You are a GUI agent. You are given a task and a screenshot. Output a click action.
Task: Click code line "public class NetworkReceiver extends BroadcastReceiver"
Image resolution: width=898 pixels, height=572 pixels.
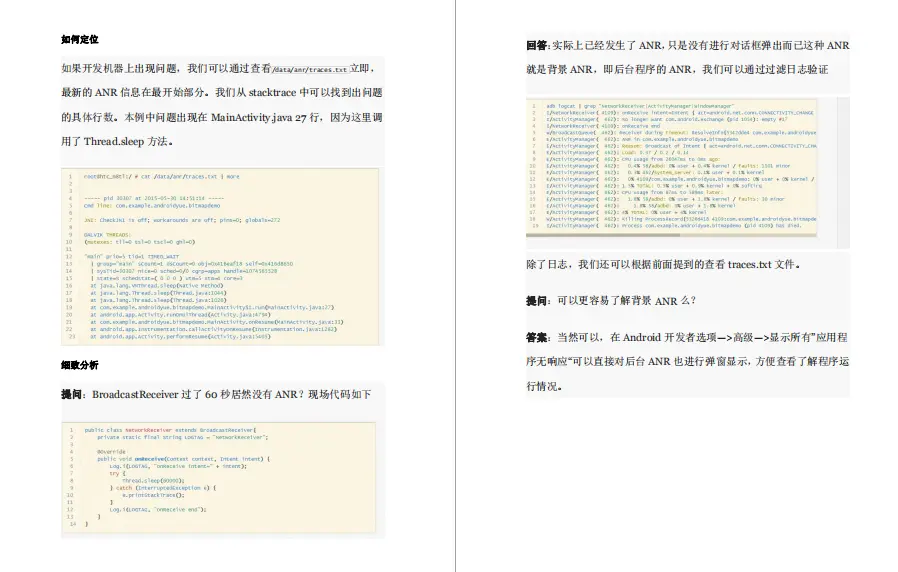click(170, 430)
